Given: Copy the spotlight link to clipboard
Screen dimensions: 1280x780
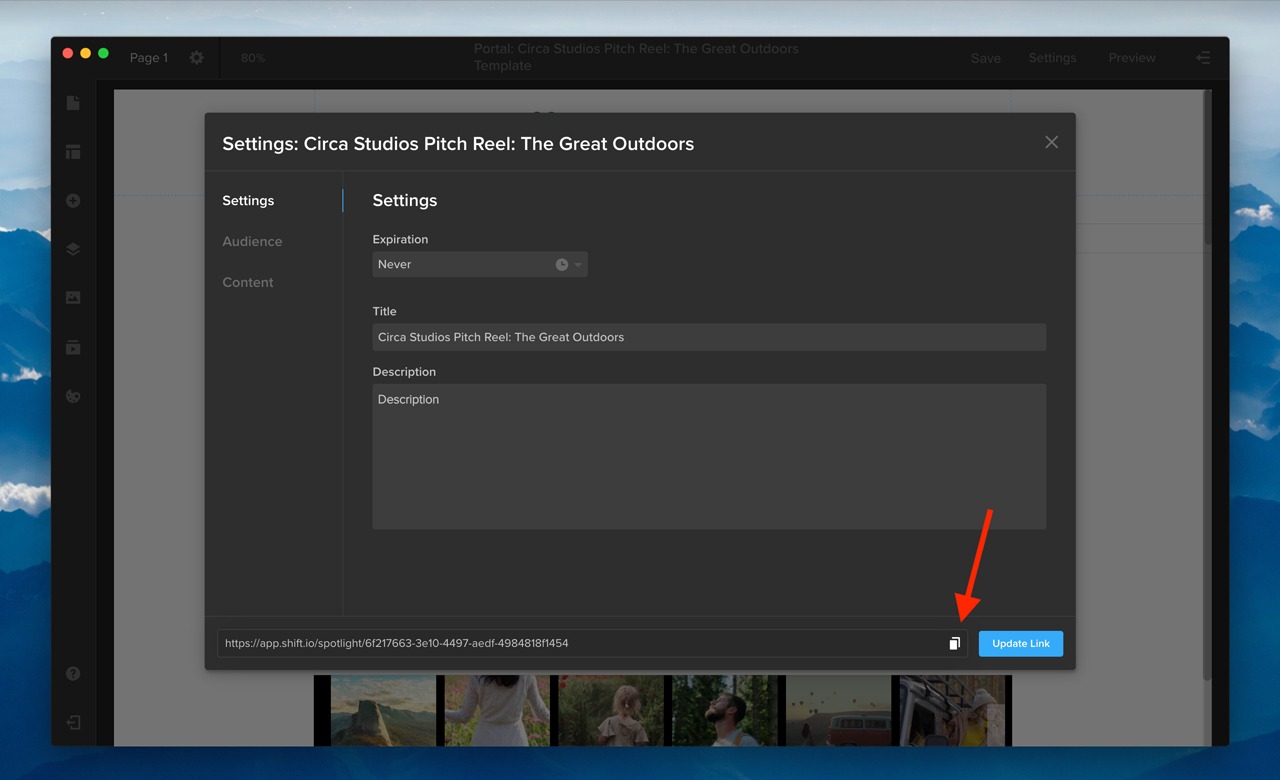Looking at the screenshot, I should click(x=954, y=643).
